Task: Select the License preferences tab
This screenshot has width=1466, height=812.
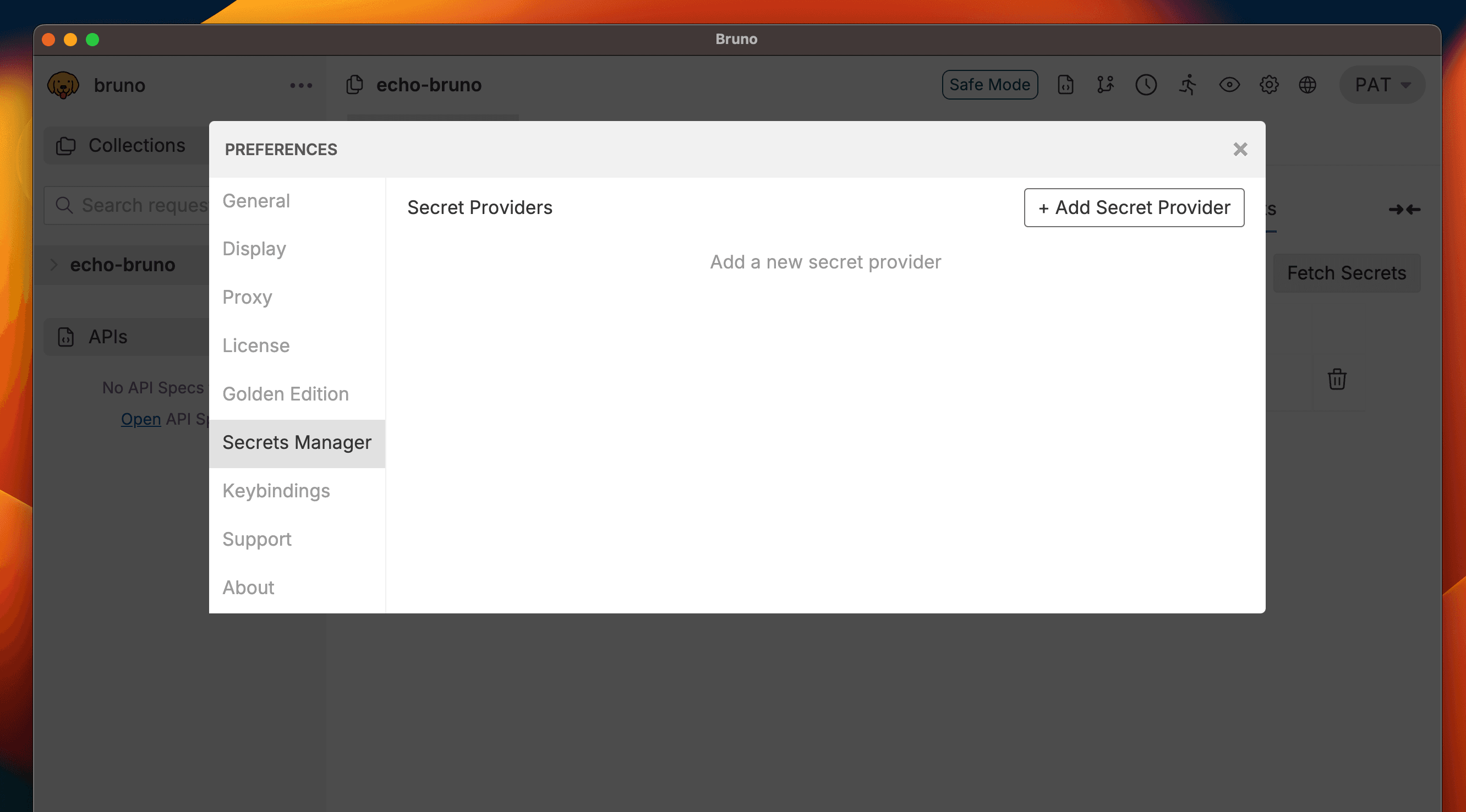Action: click(x=297, y=346)
